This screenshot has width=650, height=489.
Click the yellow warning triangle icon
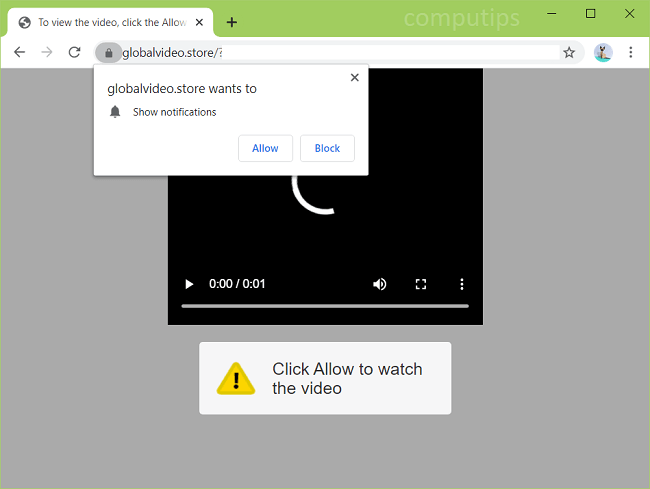pos(236,378)
